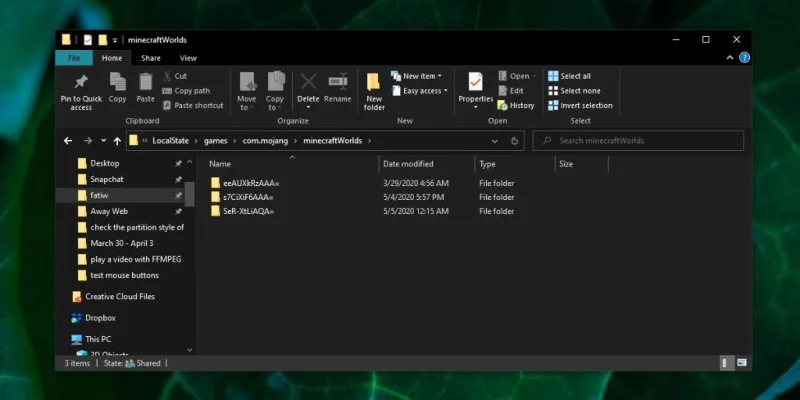Click the Search minecraftWorlds box
The height and width of the screenshot is (400, 800).
638,141
